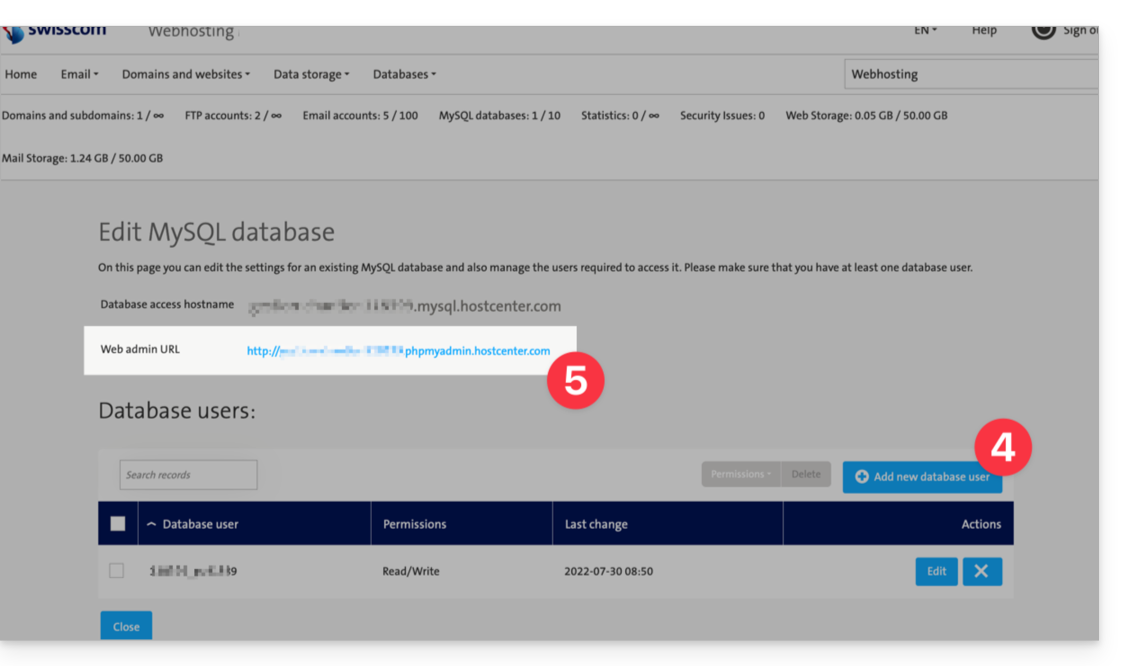Click the sort arrow on Database user column

[x=151, y=524]
